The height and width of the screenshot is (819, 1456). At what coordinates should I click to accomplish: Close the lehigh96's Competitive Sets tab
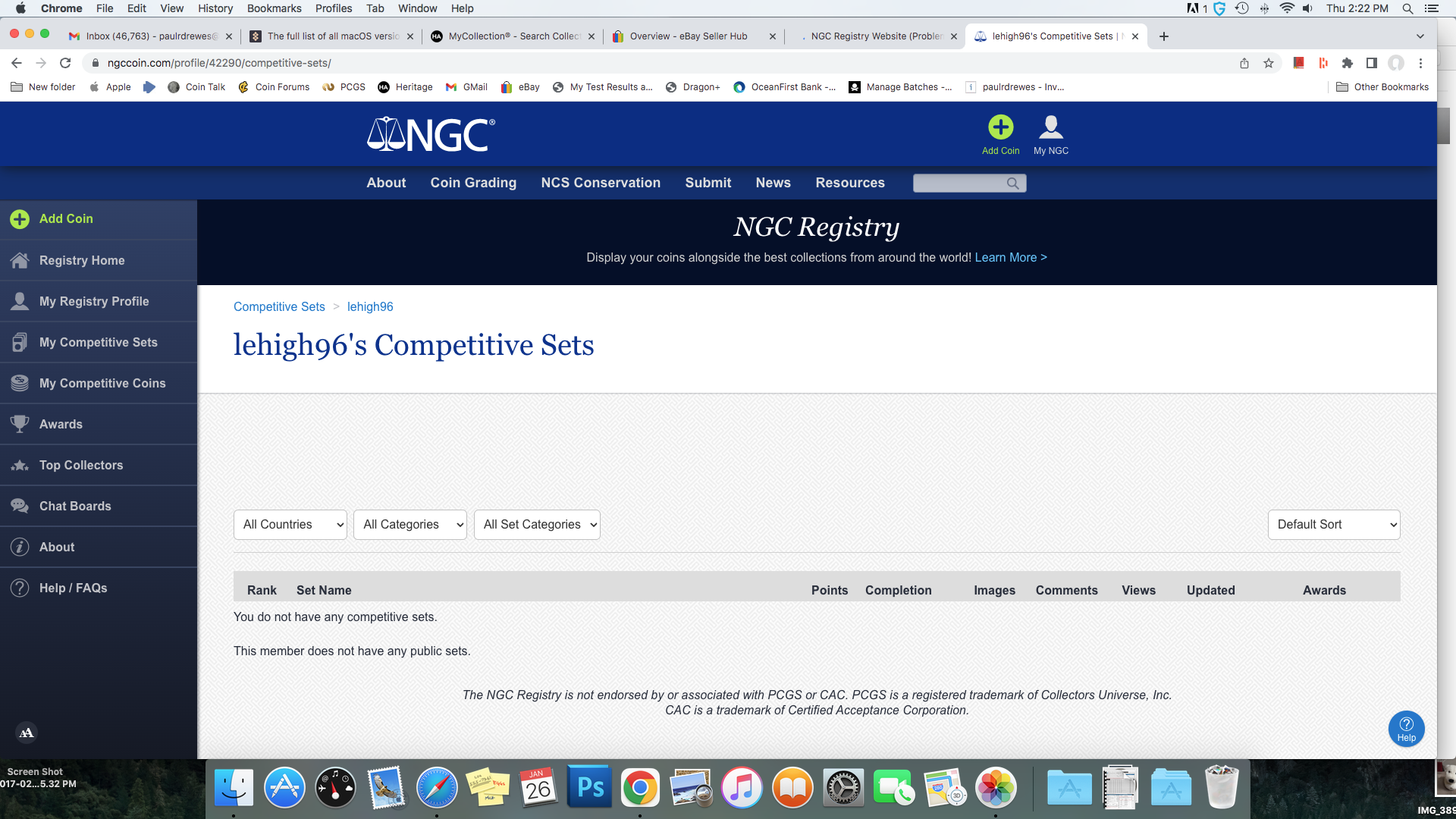1135,36
